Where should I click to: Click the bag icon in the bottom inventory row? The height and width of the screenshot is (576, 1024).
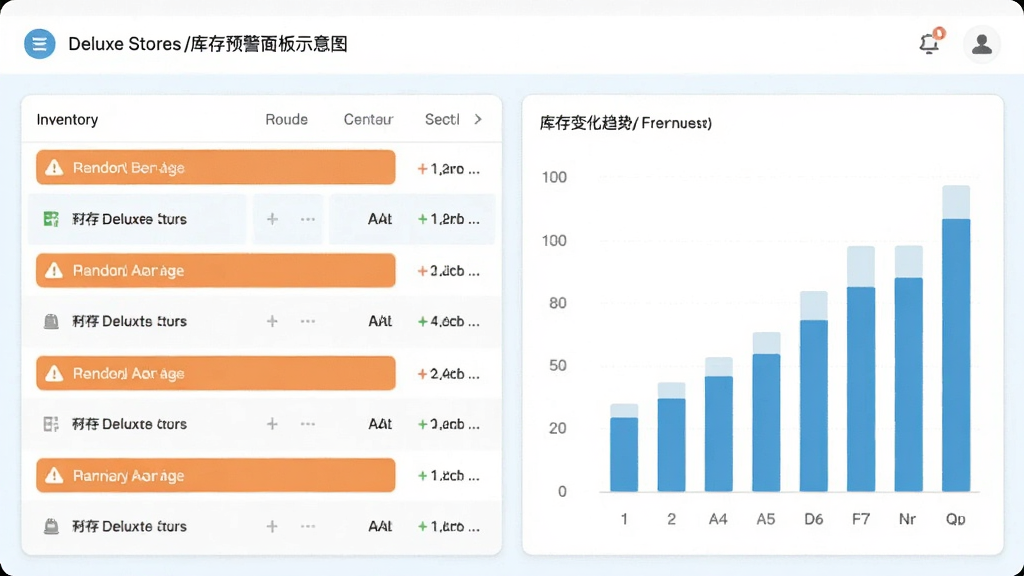click(51, 526)
